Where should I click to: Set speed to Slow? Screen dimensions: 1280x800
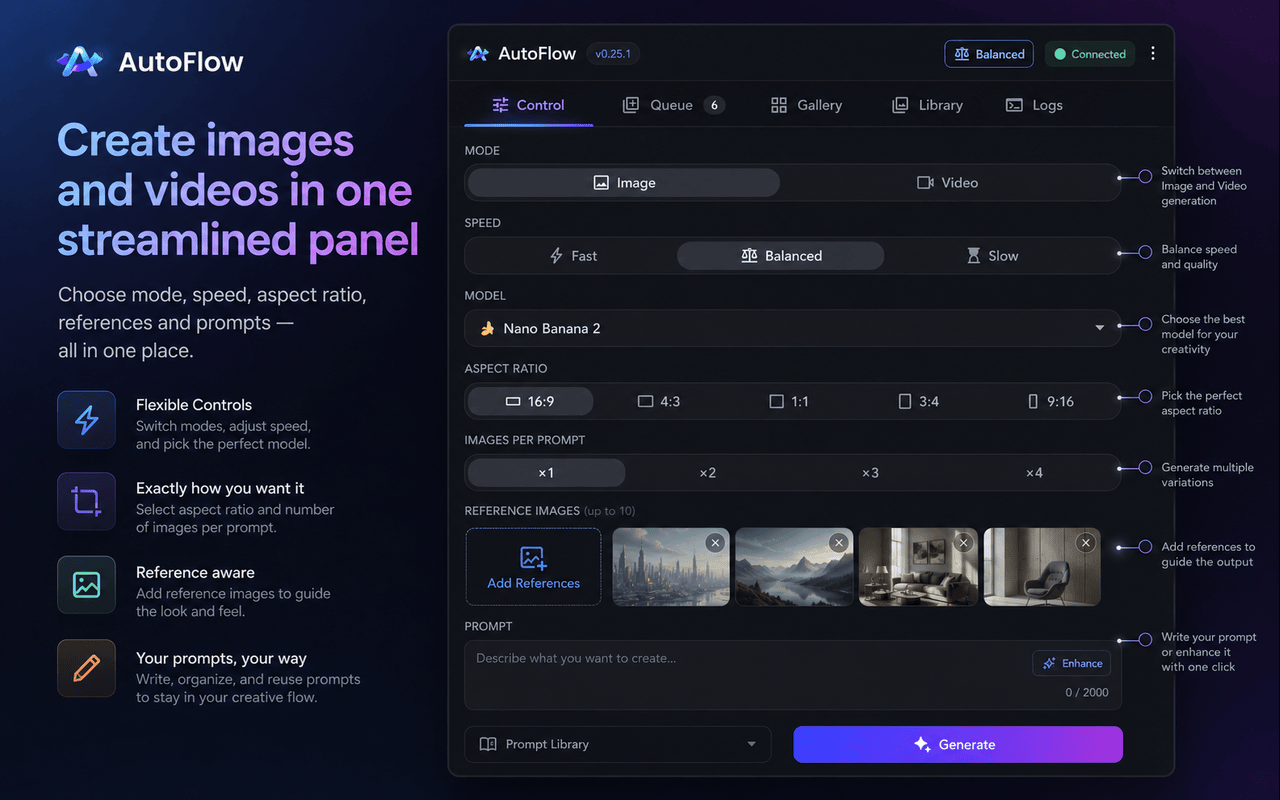[993, 256]
